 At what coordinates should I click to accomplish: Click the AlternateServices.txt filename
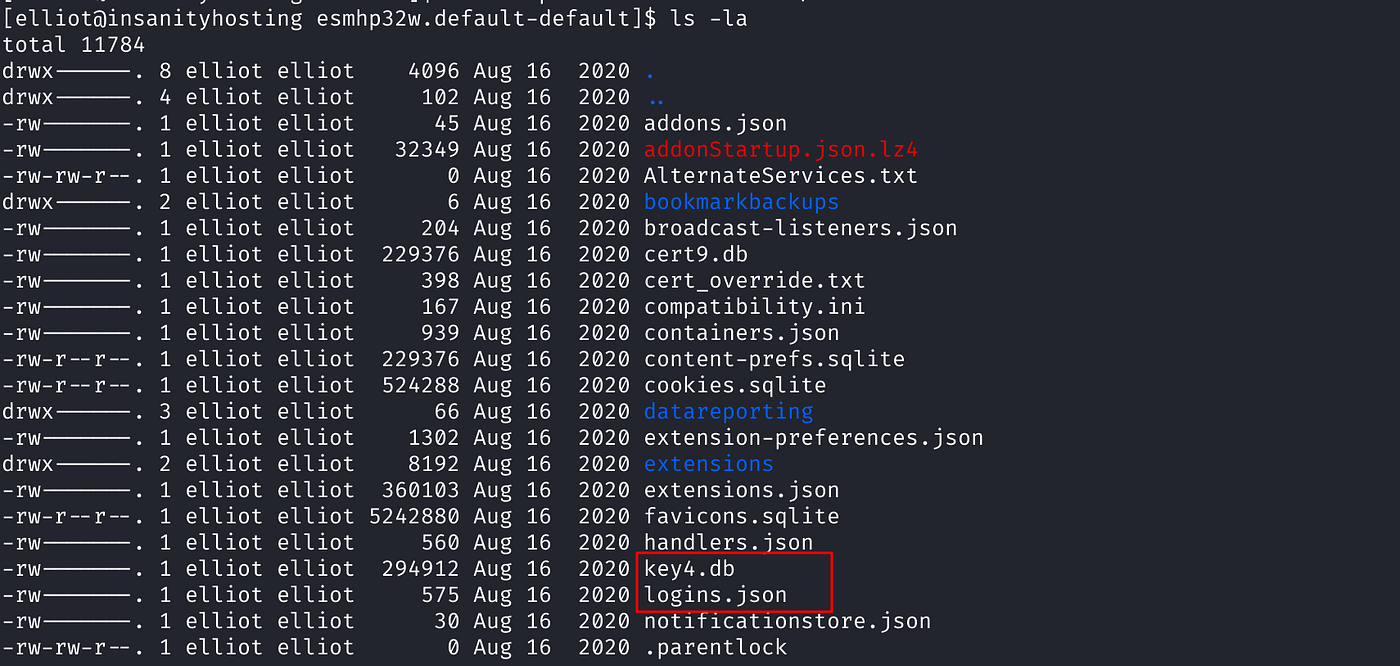(x=781, y=176)
